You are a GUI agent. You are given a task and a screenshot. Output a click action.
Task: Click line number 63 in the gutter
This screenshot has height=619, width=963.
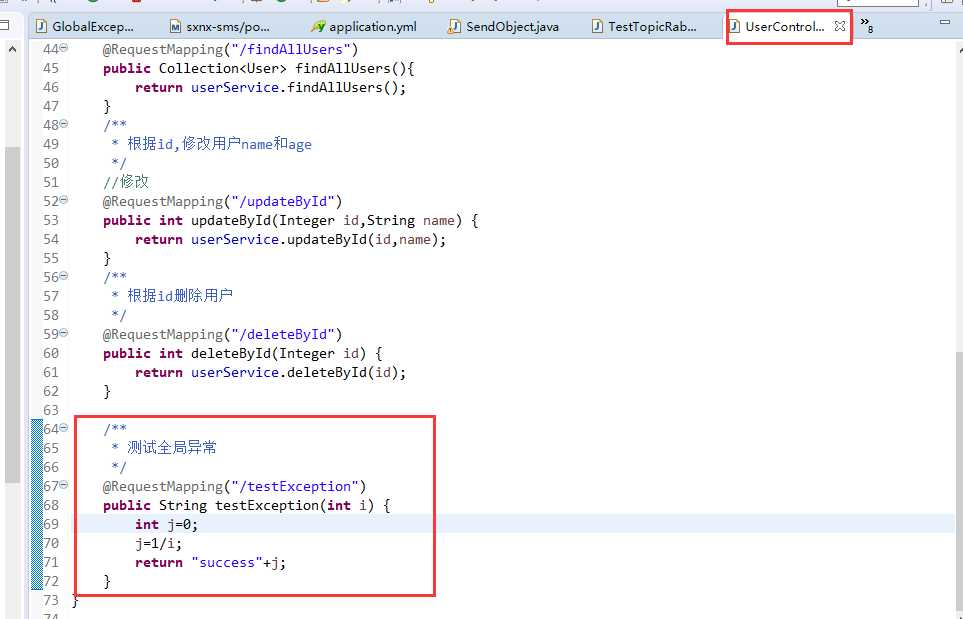point(51,410)
